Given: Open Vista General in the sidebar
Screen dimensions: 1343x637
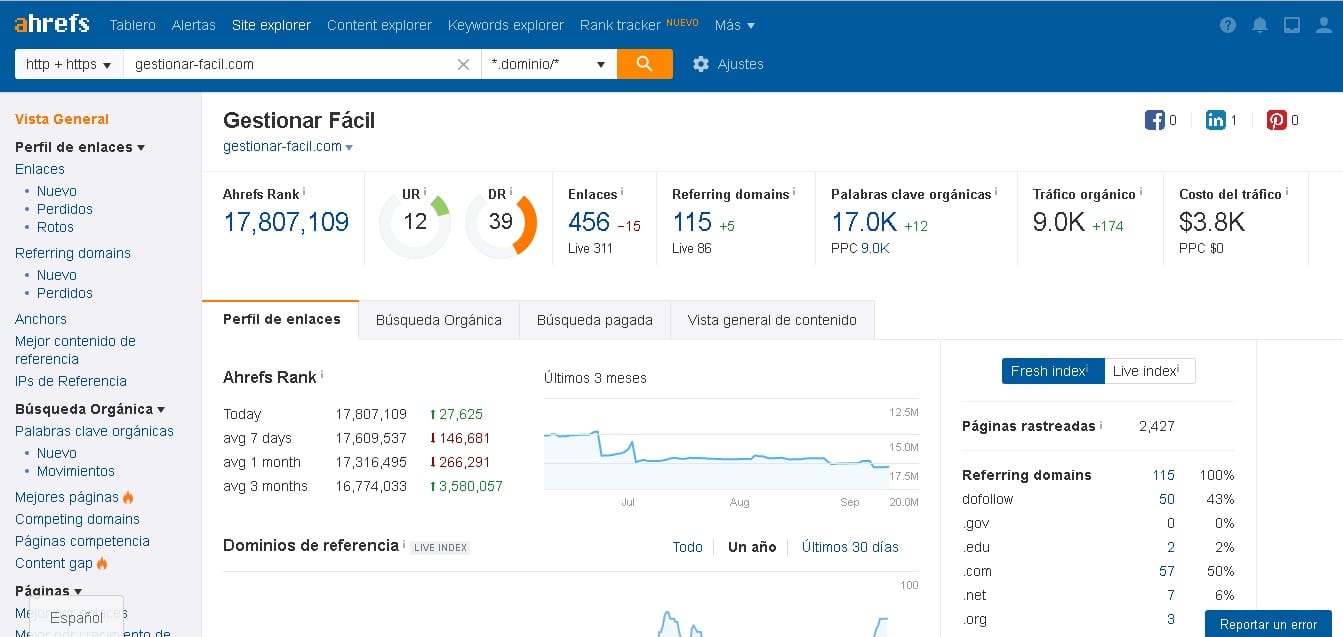Looking at the screenshot, I should coord(62,119).
